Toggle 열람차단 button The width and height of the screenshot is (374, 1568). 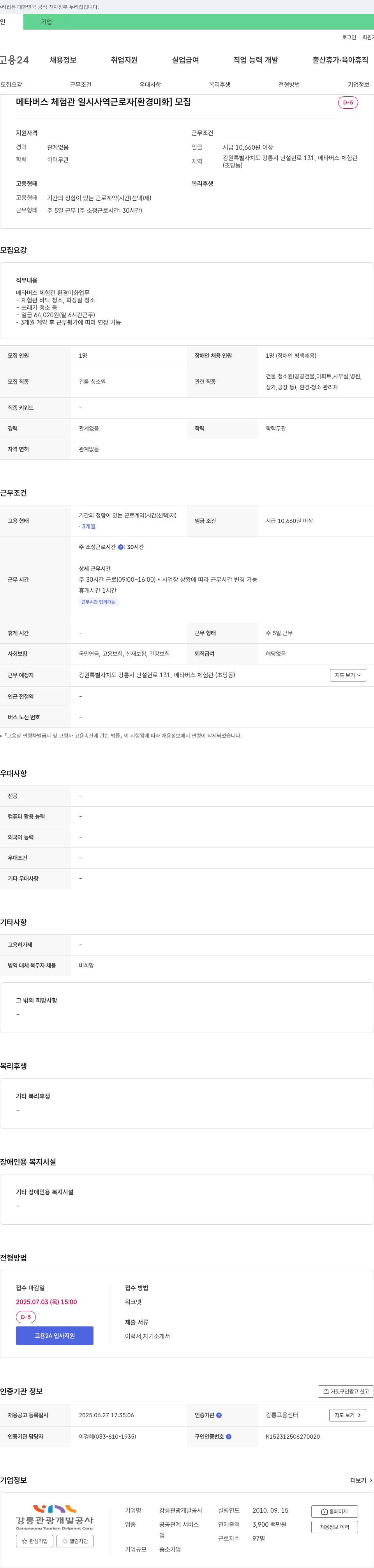point(75,1541)
